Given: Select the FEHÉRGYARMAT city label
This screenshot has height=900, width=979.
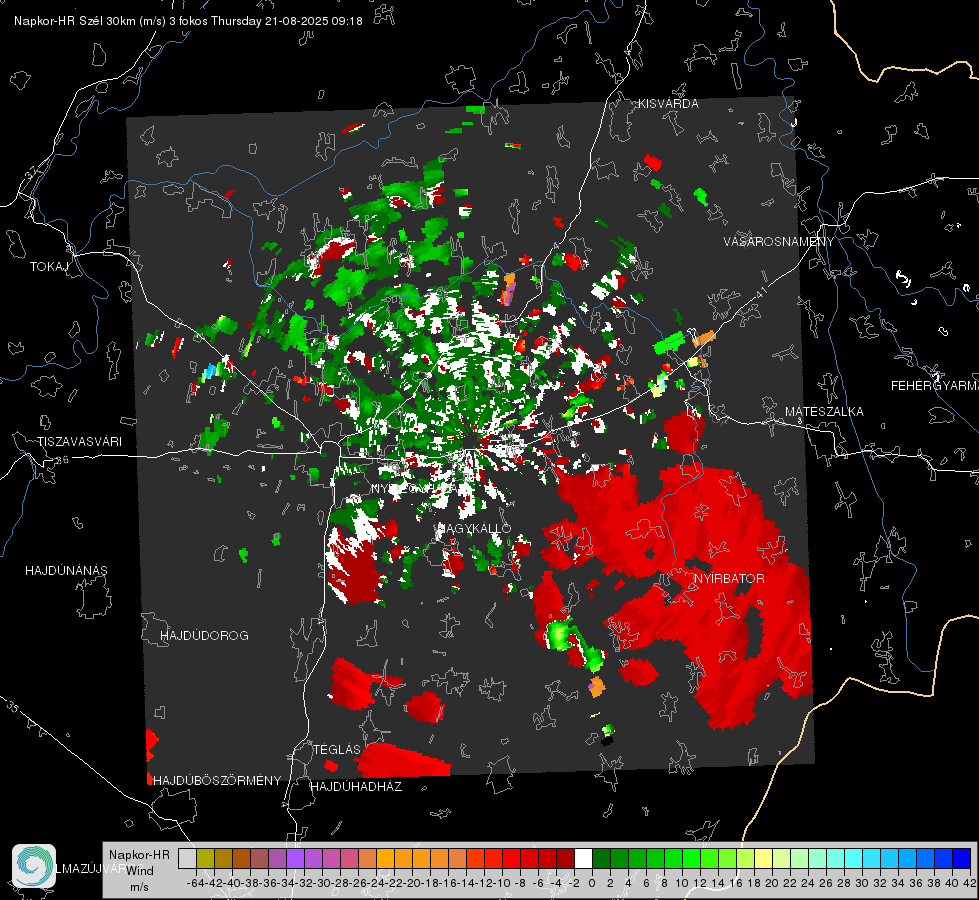Looking at the screenshot, I should [935, 386].
